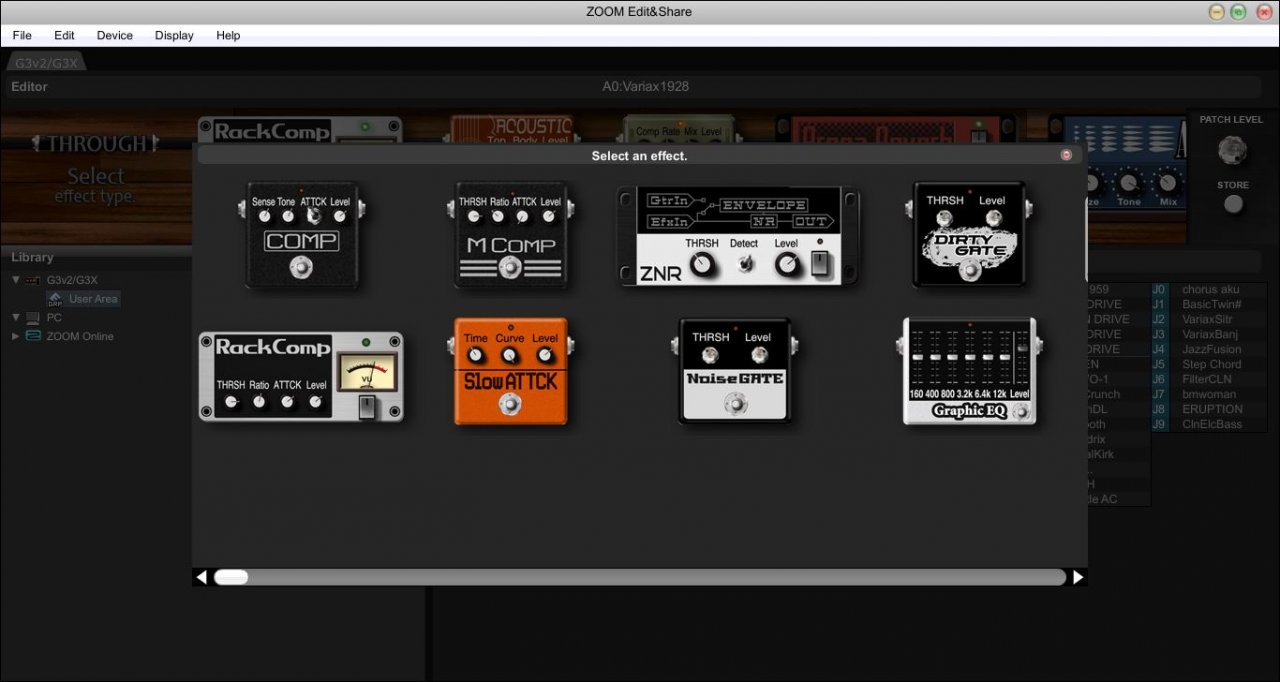Image resolution: width=1280 pixels, height=682 pixels.
Task: Click the ZOOM Online icon in Library
Action: point(33,336)
